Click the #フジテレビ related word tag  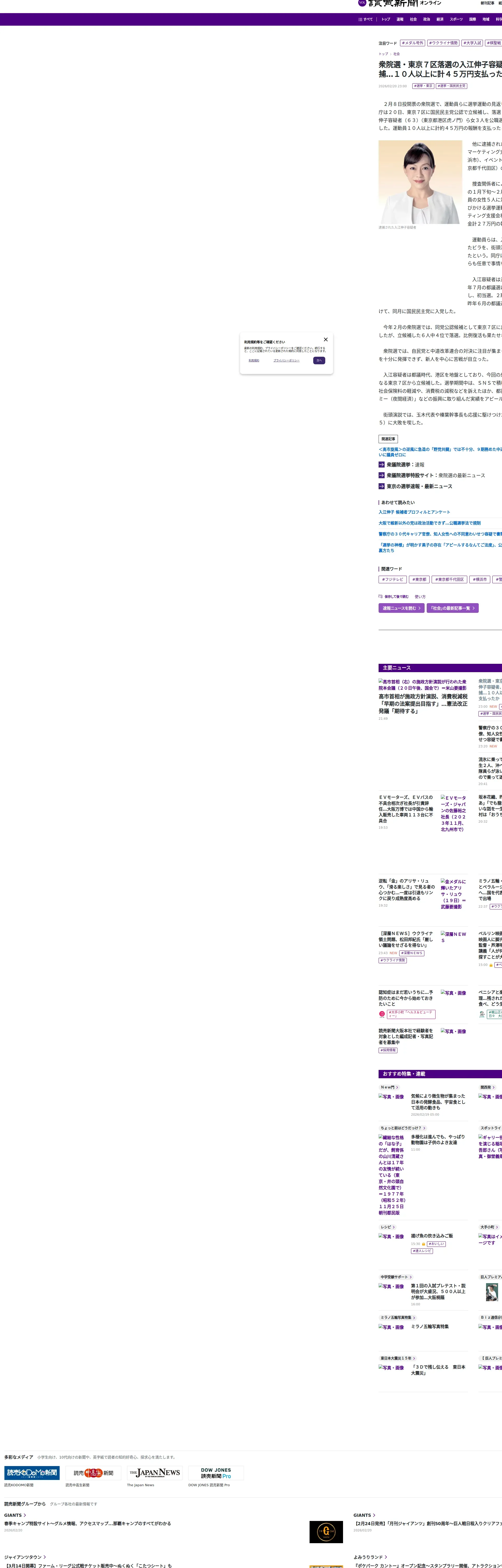(x=392, y=579)
